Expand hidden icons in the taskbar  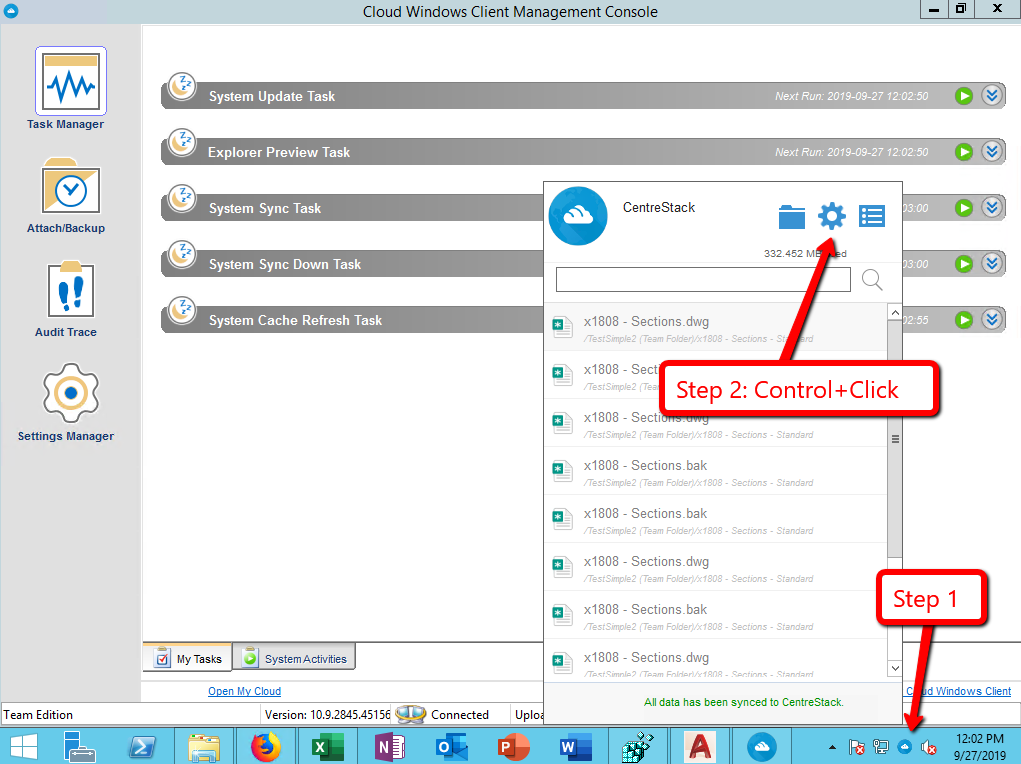coord(832,746)
